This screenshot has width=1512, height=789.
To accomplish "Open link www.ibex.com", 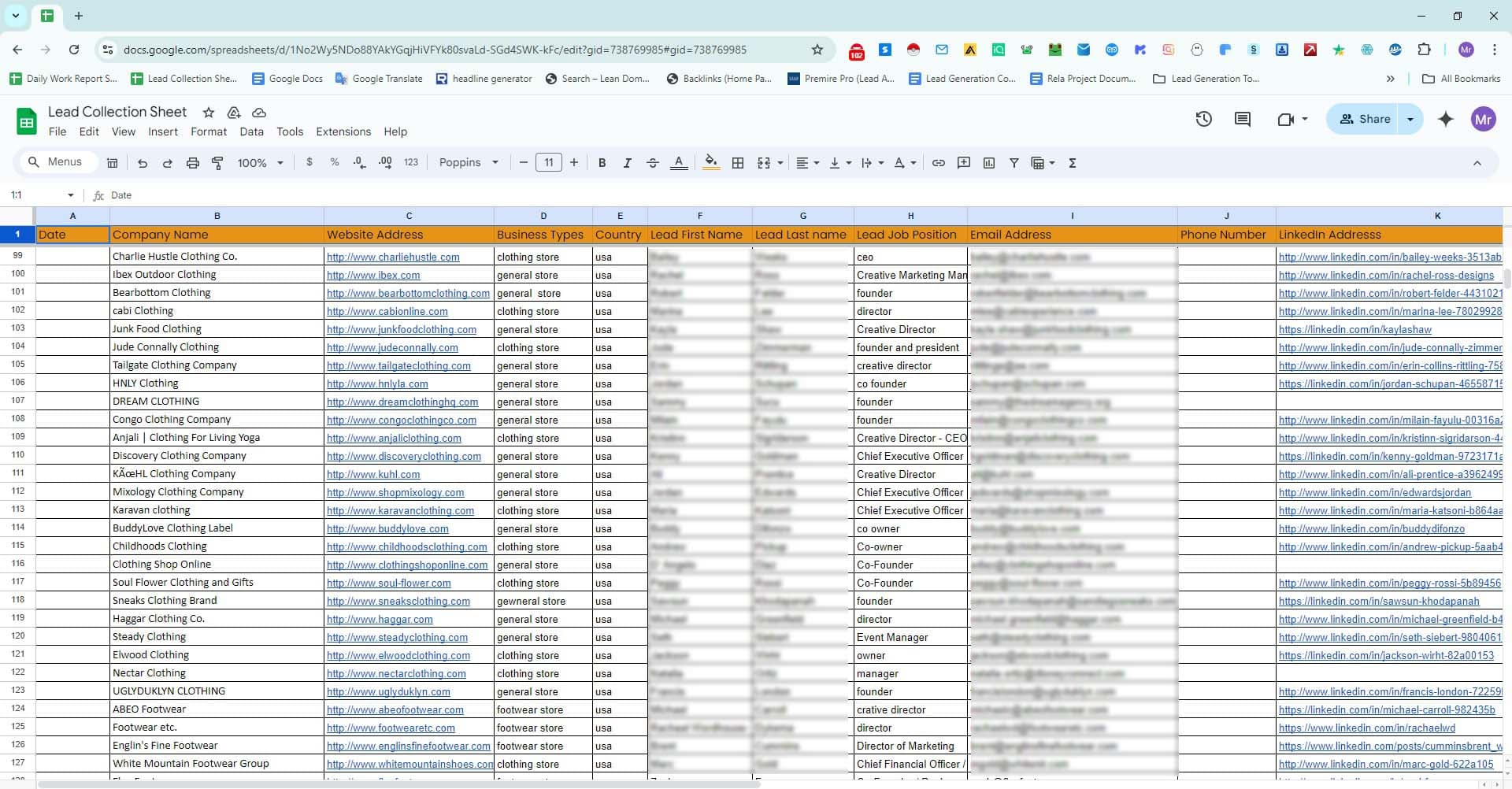I will tap(373, 275).
